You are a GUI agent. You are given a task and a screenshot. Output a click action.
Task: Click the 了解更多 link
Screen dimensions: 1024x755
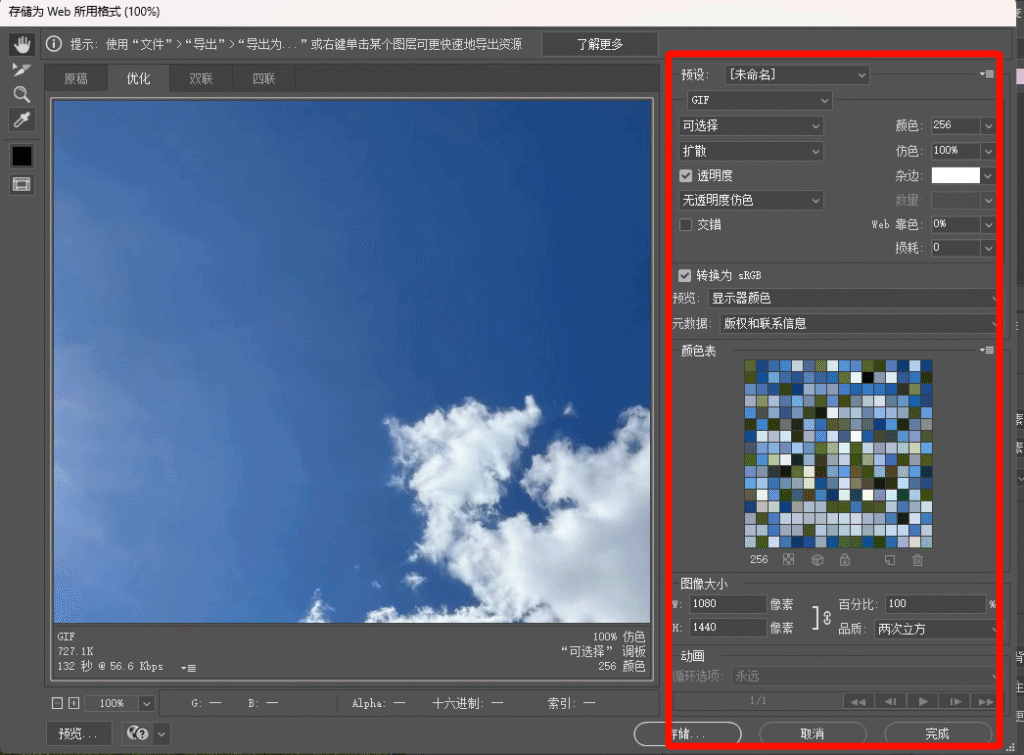coord(600,44)
